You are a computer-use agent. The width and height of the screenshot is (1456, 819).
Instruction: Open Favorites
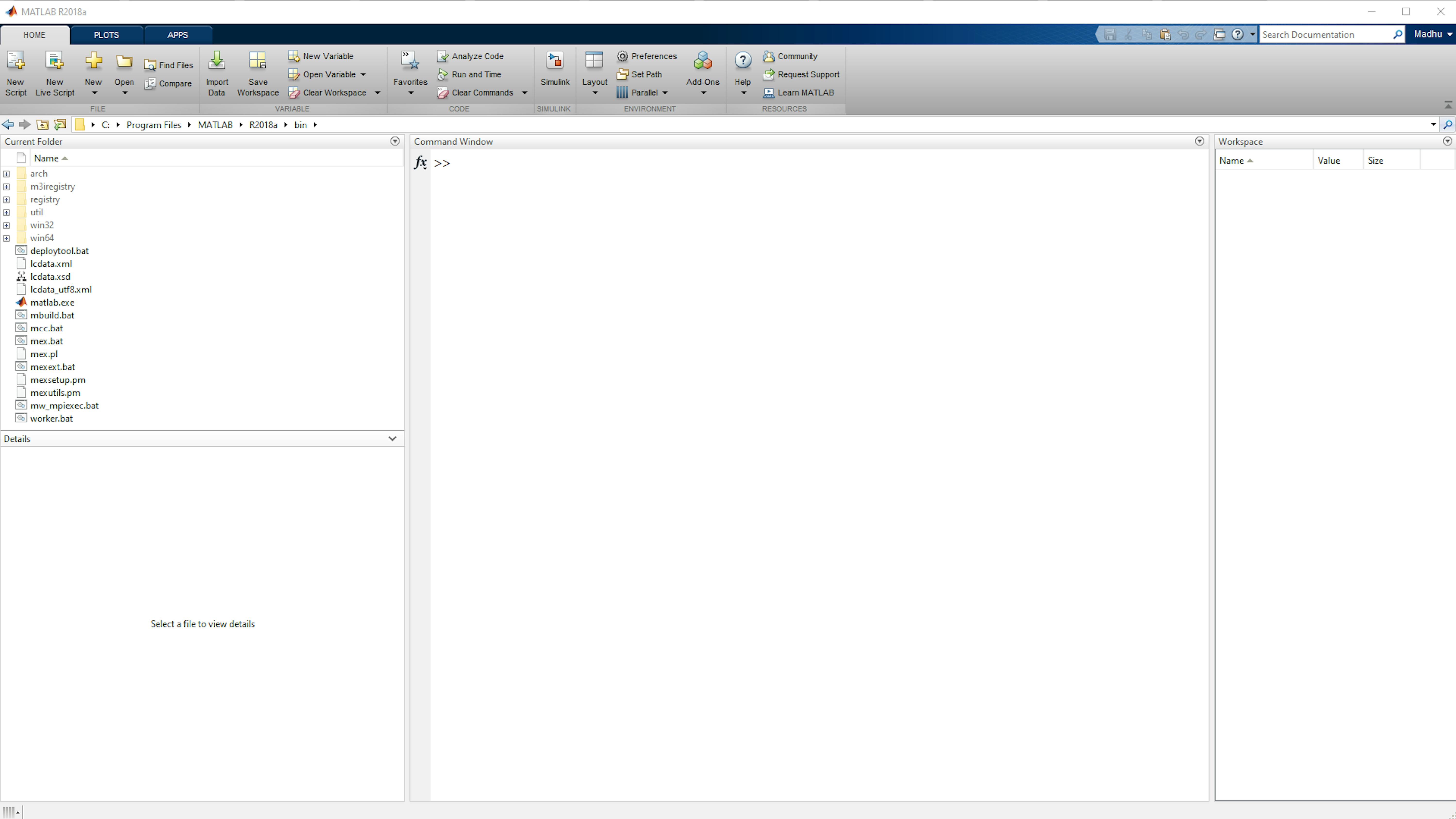click(410, 74)
